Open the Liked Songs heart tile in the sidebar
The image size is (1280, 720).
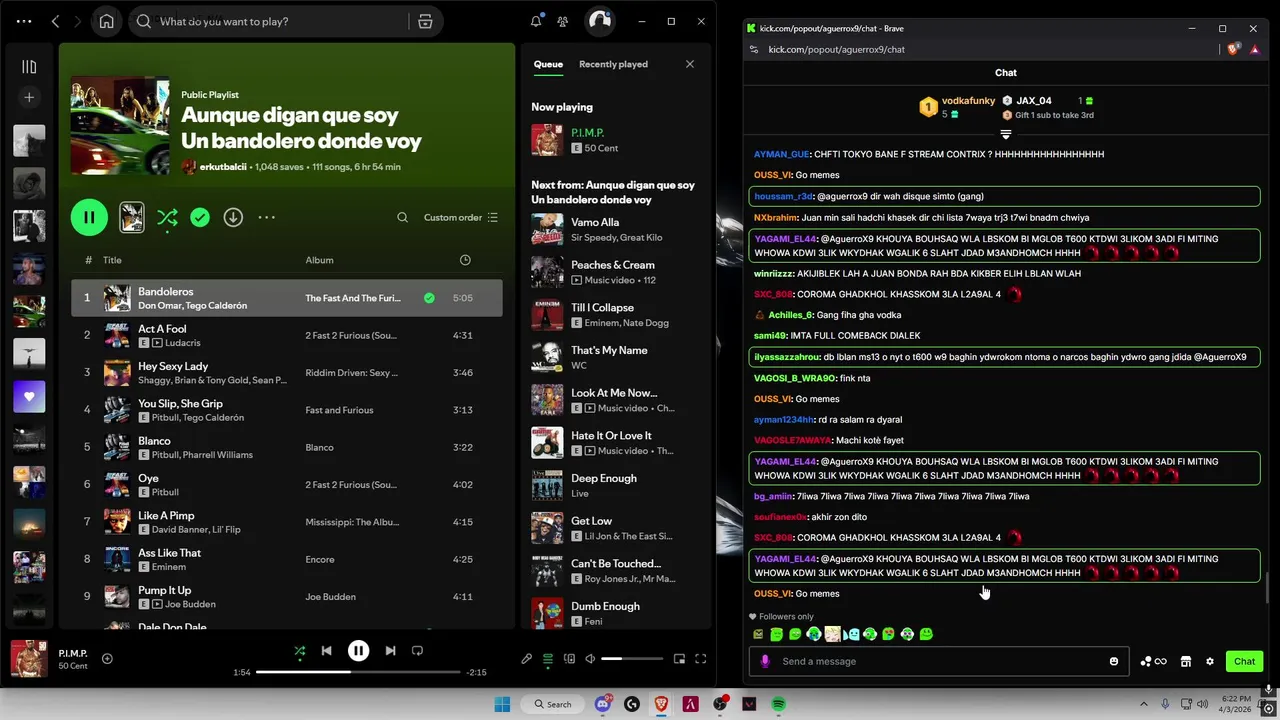pyautogui.click(x=29, y=397)
